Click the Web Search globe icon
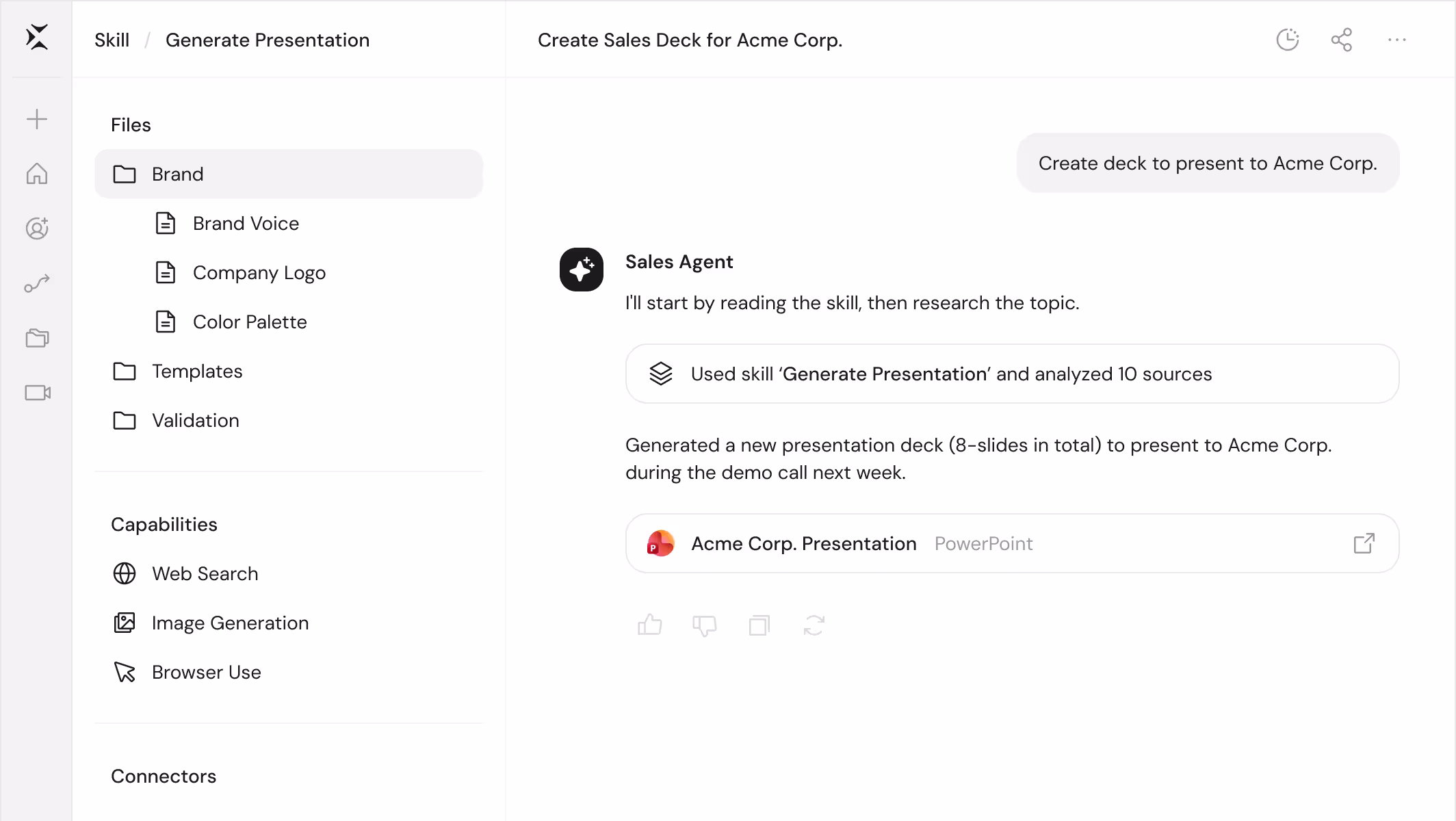The image size is (1456, 821). pos(125,573)
